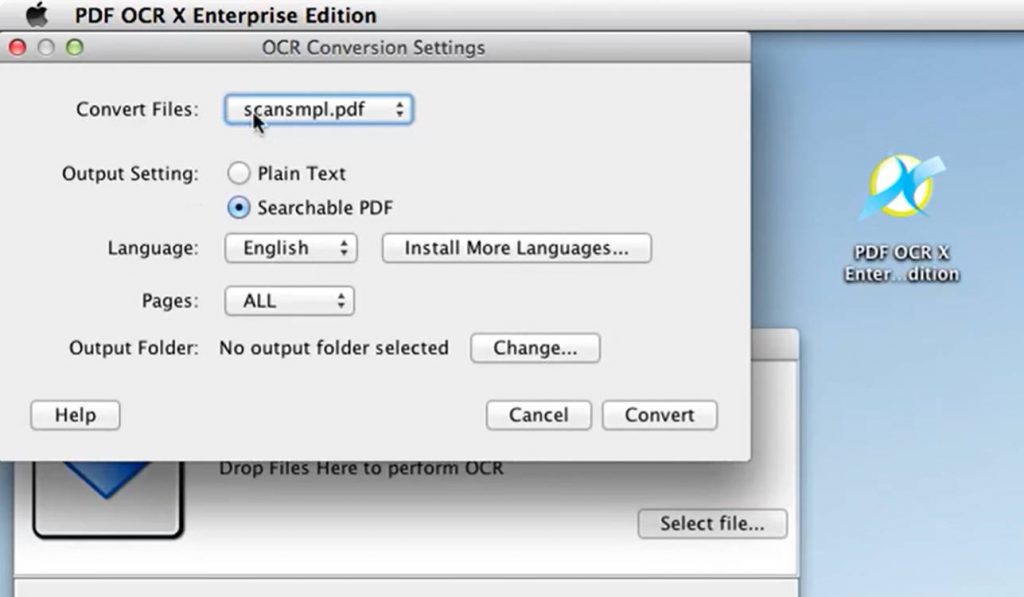Open the Apple menu
Viewport: 1024px width, 597px height.
pyautogui.click(x=37, y=15)
